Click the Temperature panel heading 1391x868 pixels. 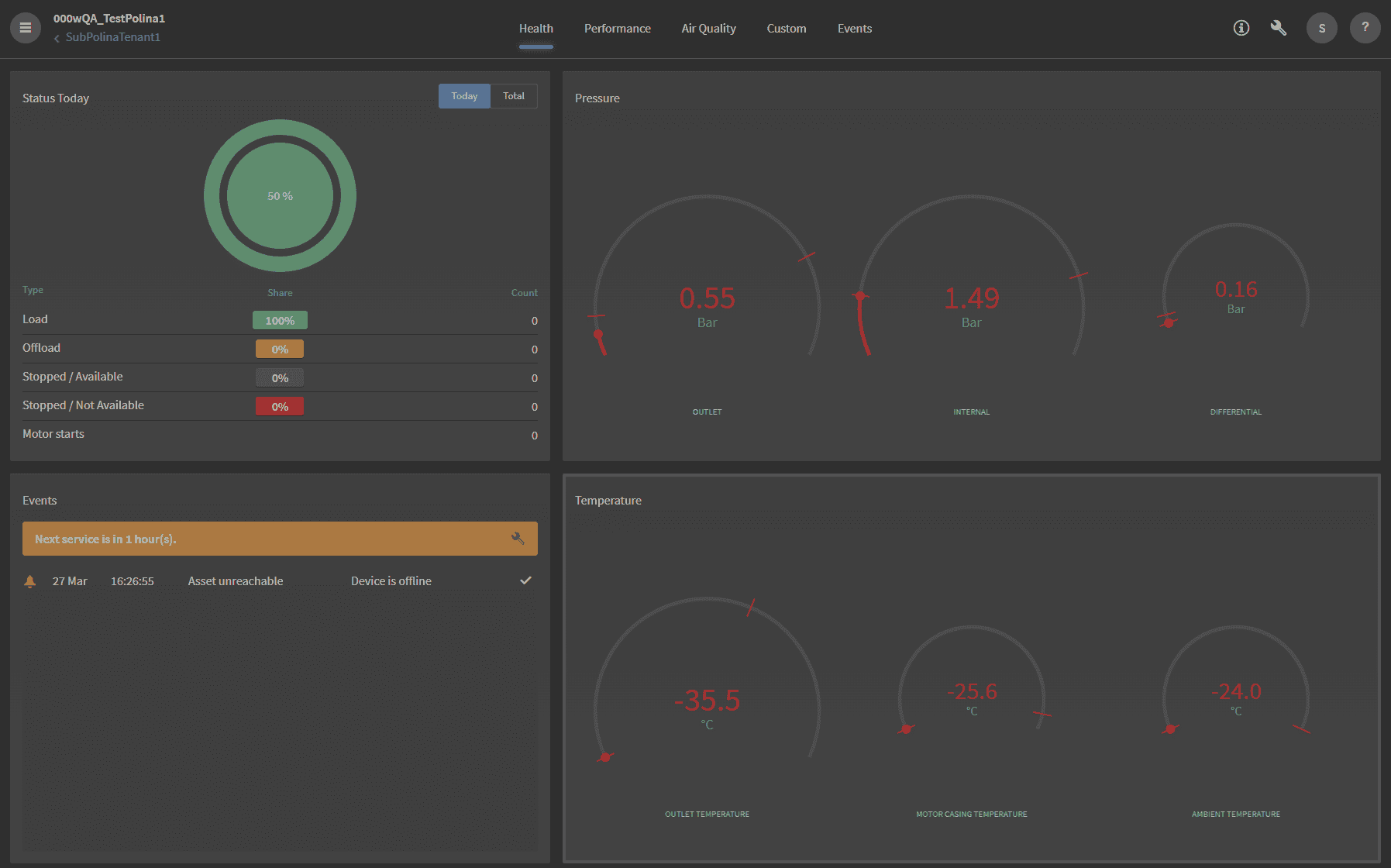coord(608,501)
